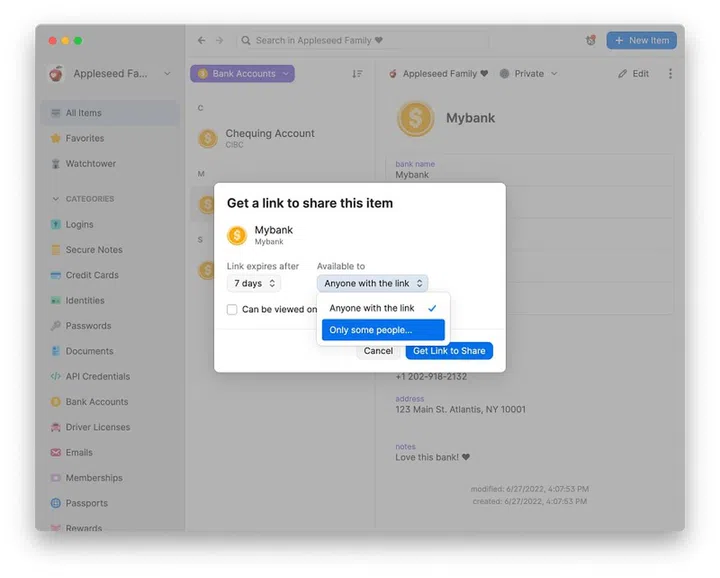
Task: Click the Memberships category label
Action: point(94,478)
